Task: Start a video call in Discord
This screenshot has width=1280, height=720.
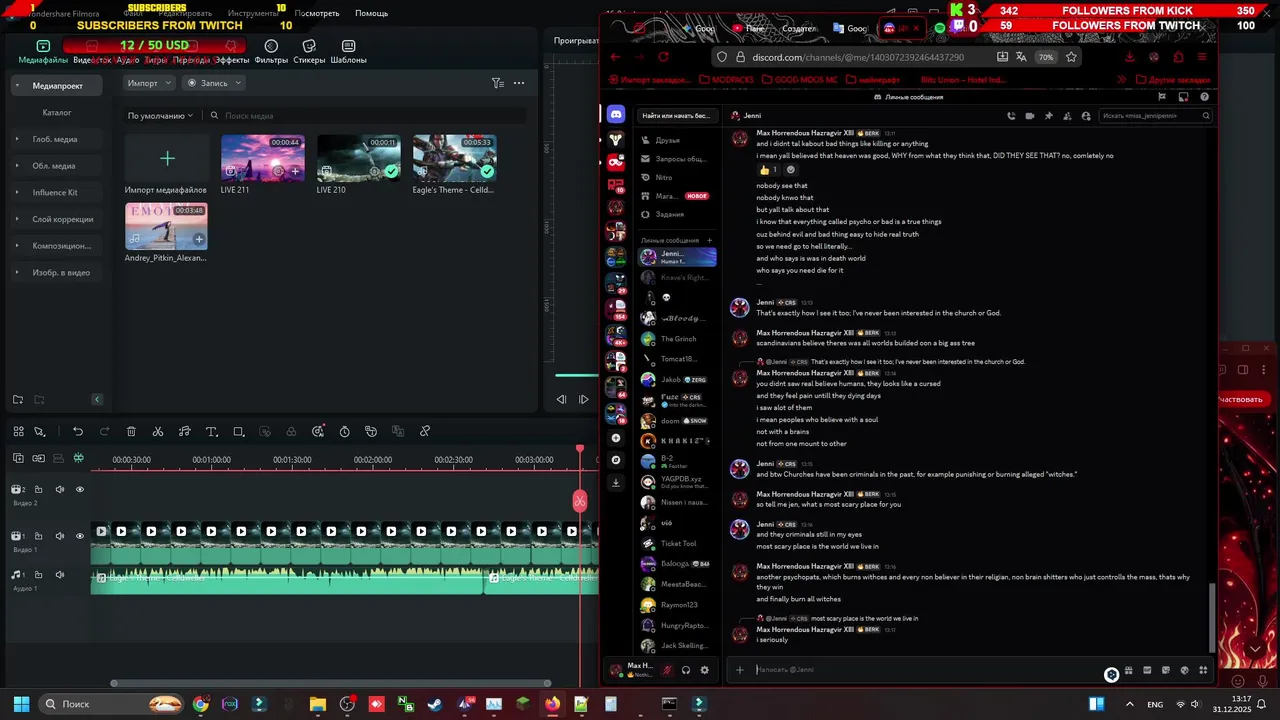Action: pos(1029,116)
